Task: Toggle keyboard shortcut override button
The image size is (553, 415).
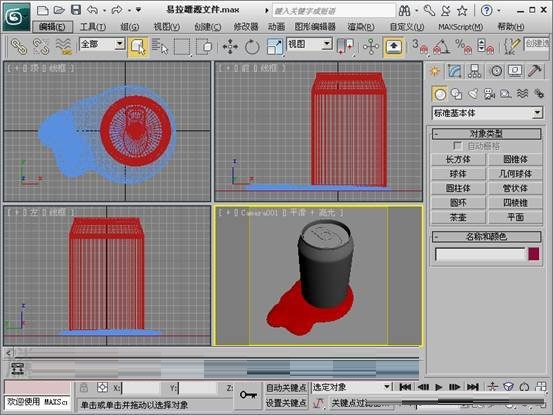Action: (x=394, y=47)
